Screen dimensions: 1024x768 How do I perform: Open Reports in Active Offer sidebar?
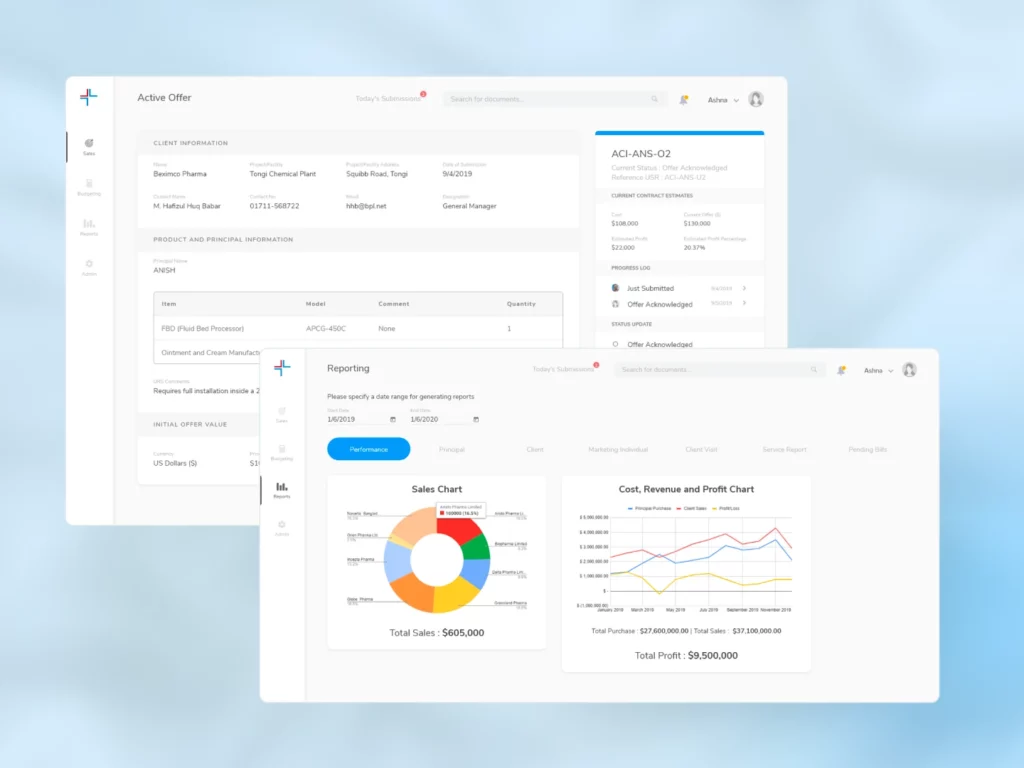click(89, 227)
